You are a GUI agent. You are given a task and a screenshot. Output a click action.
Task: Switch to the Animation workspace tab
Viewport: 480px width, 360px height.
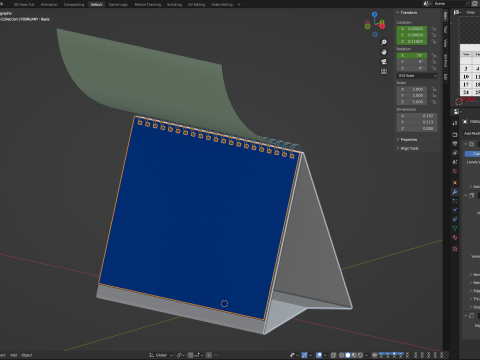pos(49,4)
